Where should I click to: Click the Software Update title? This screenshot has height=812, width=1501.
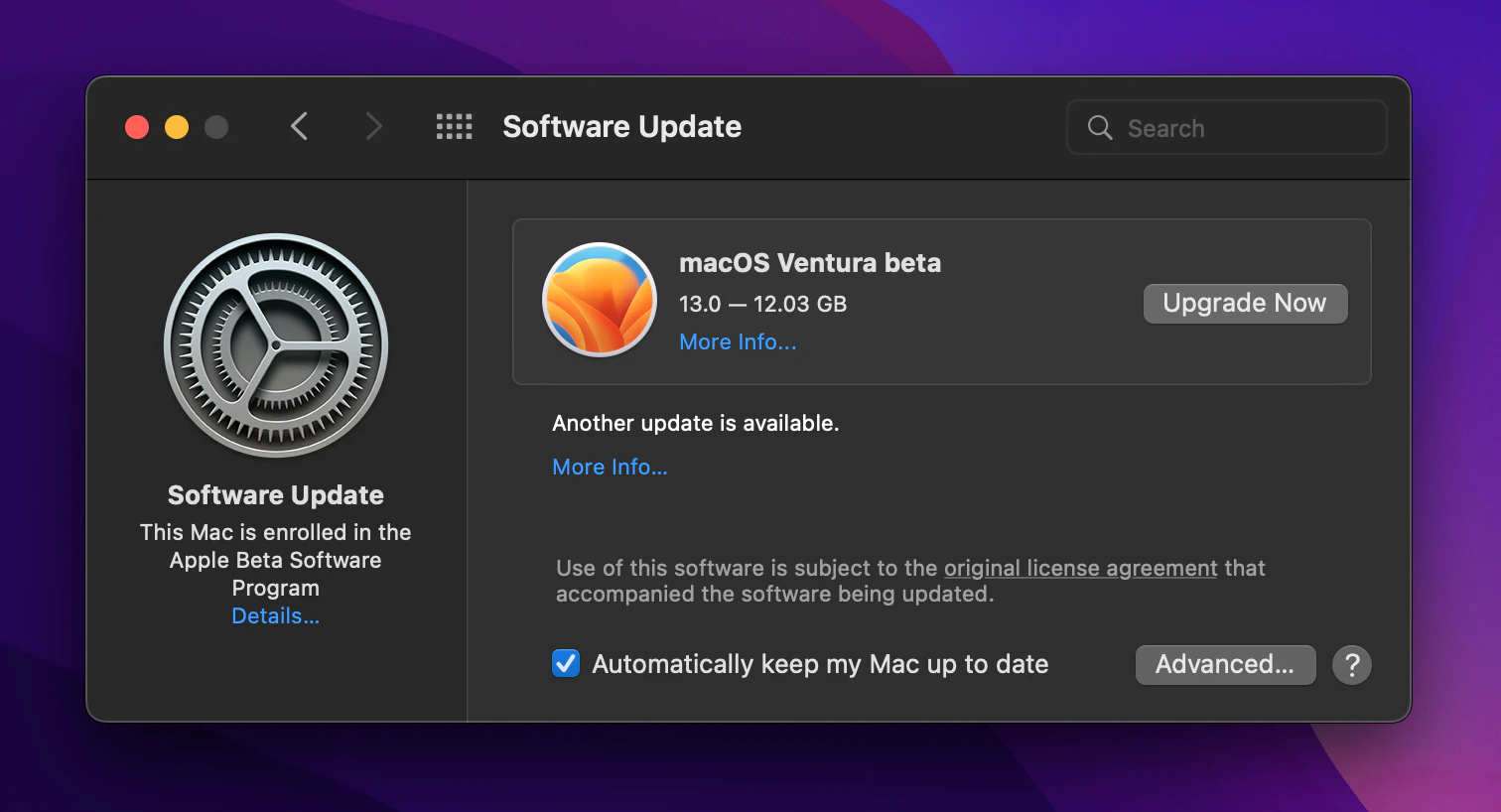621,126
